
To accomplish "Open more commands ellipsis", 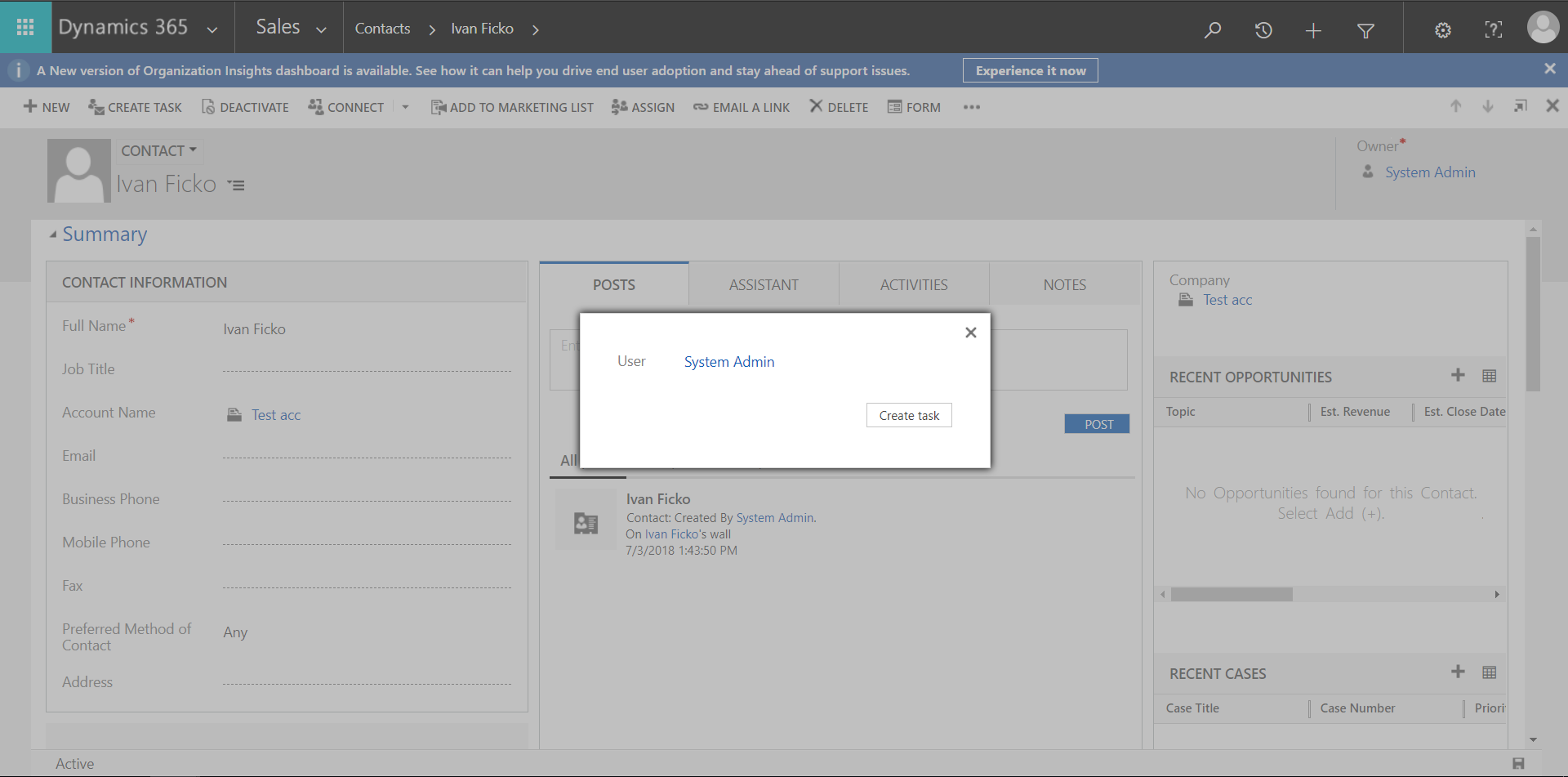I will [x=971, y=107].
